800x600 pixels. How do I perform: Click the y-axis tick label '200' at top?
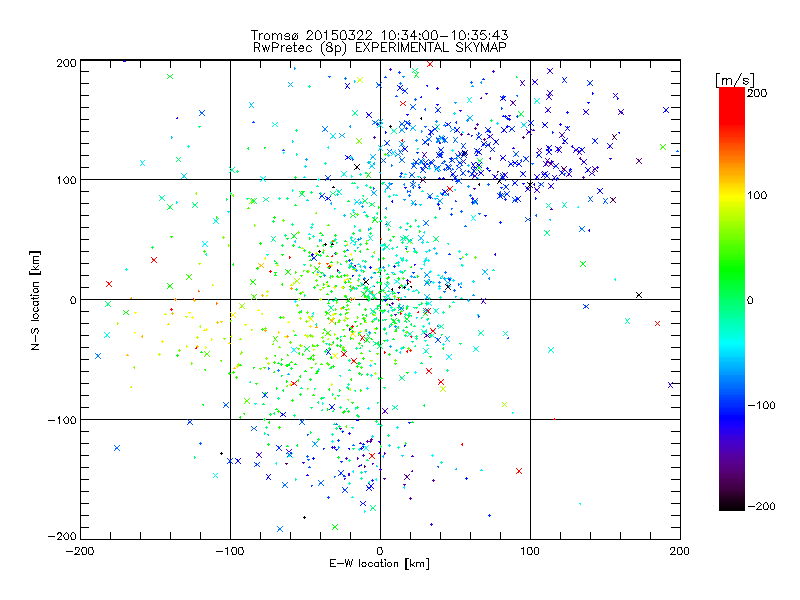[67, 63]
